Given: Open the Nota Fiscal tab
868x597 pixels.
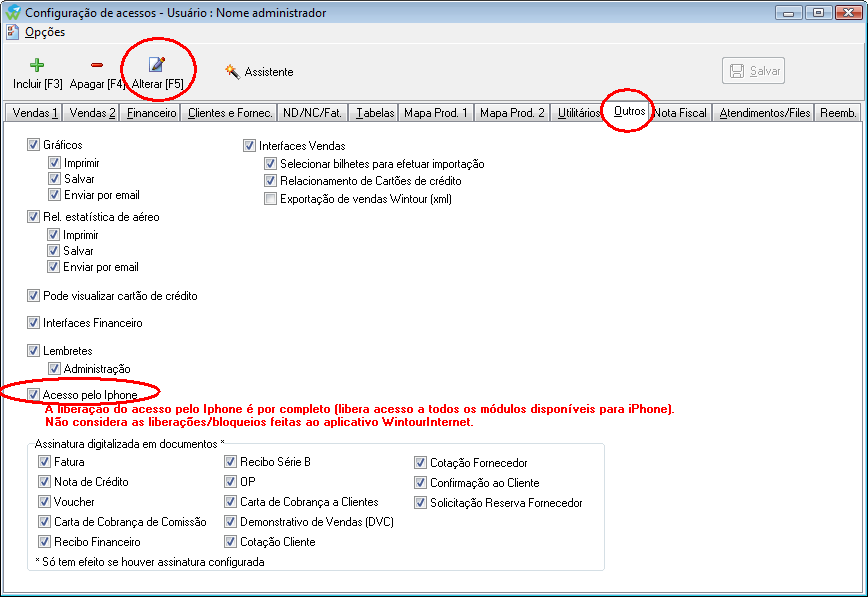Looking at the screenshot, I should (x=680, y=113).
